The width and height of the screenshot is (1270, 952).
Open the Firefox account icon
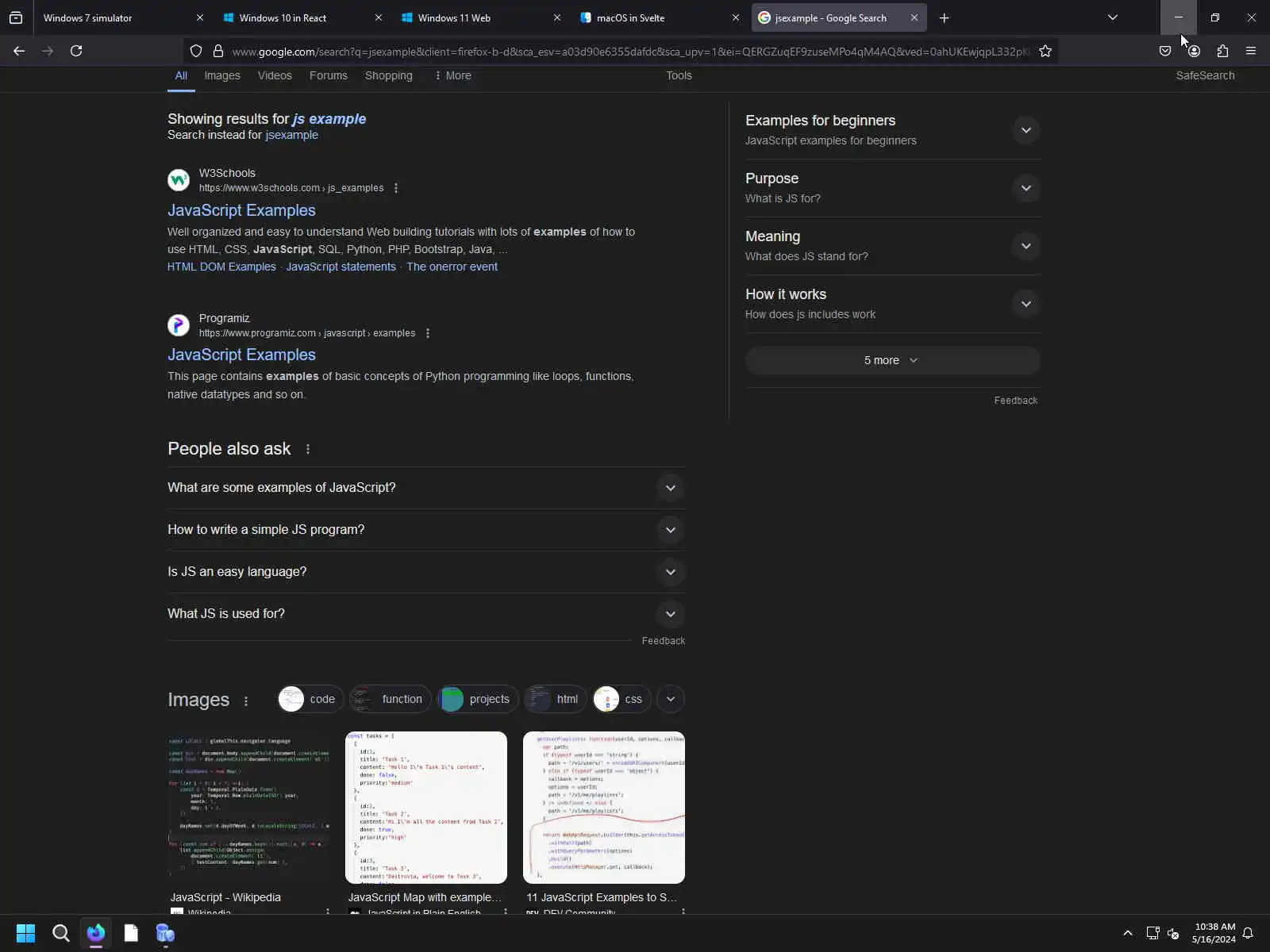pos(1194,51)
